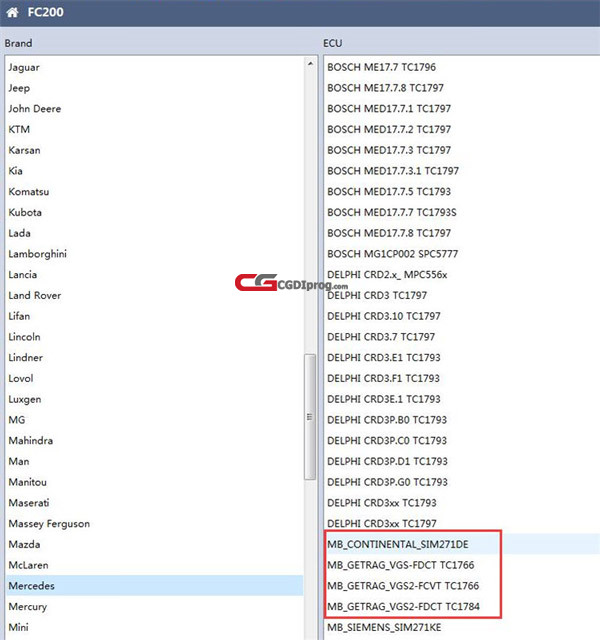Select BOSCH MED17.7.8 TC1797

pos(389,233)
